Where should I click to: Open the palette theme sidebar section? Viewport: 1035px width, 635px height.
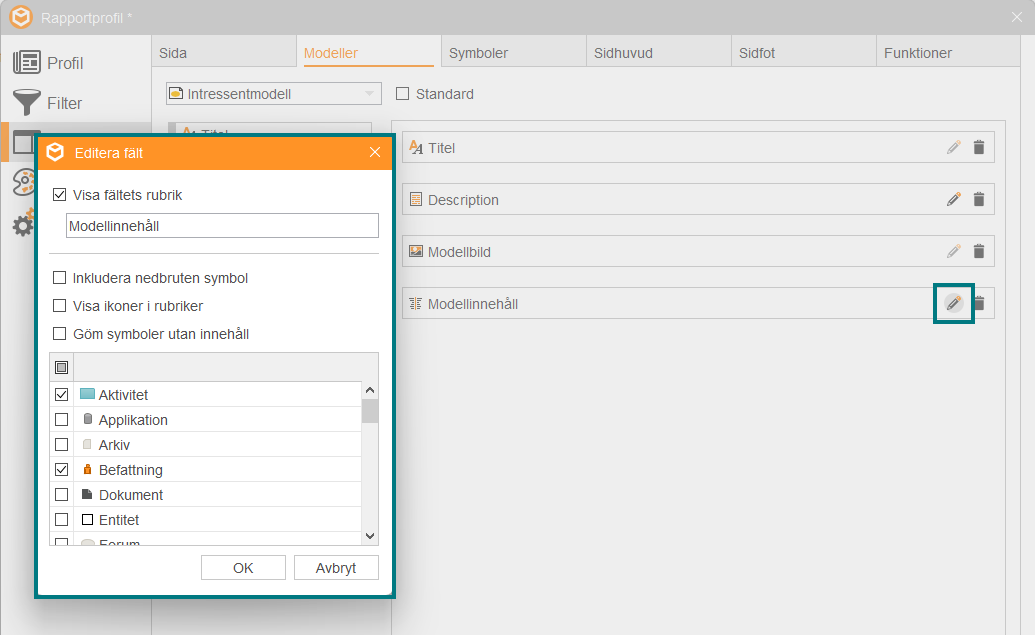pos(23,182)
